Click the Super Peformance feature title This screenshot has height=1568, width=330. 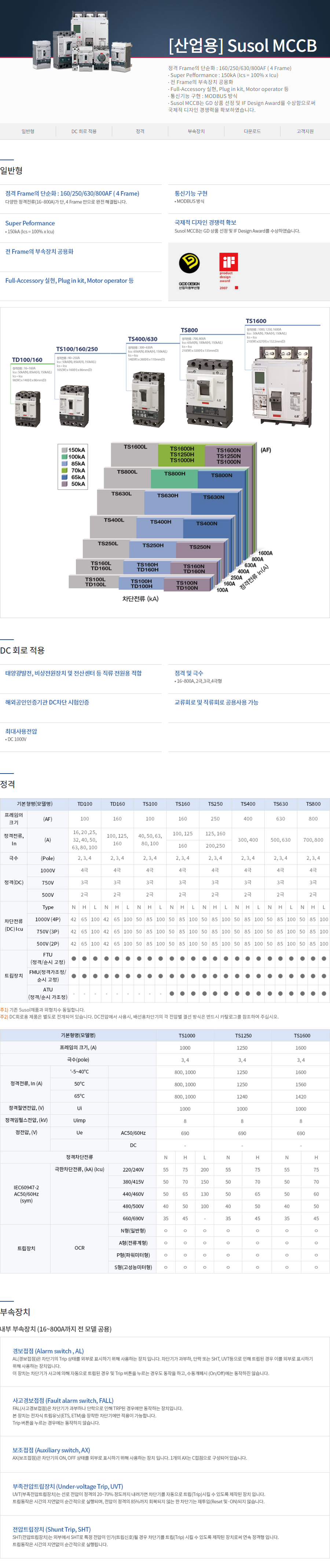point(30,223)
